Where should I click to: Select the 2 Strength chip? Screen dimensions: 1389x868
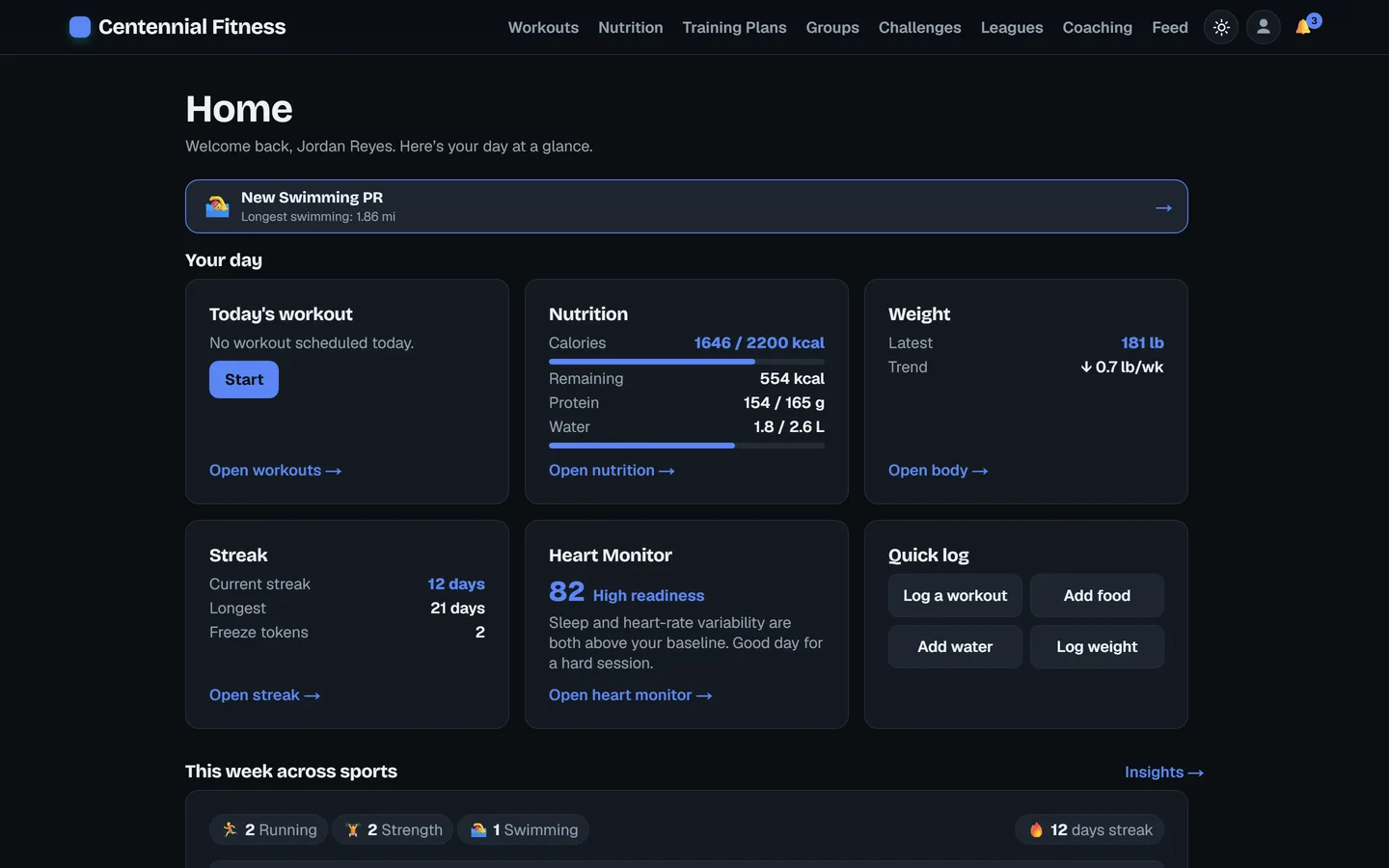click(394, 829)
